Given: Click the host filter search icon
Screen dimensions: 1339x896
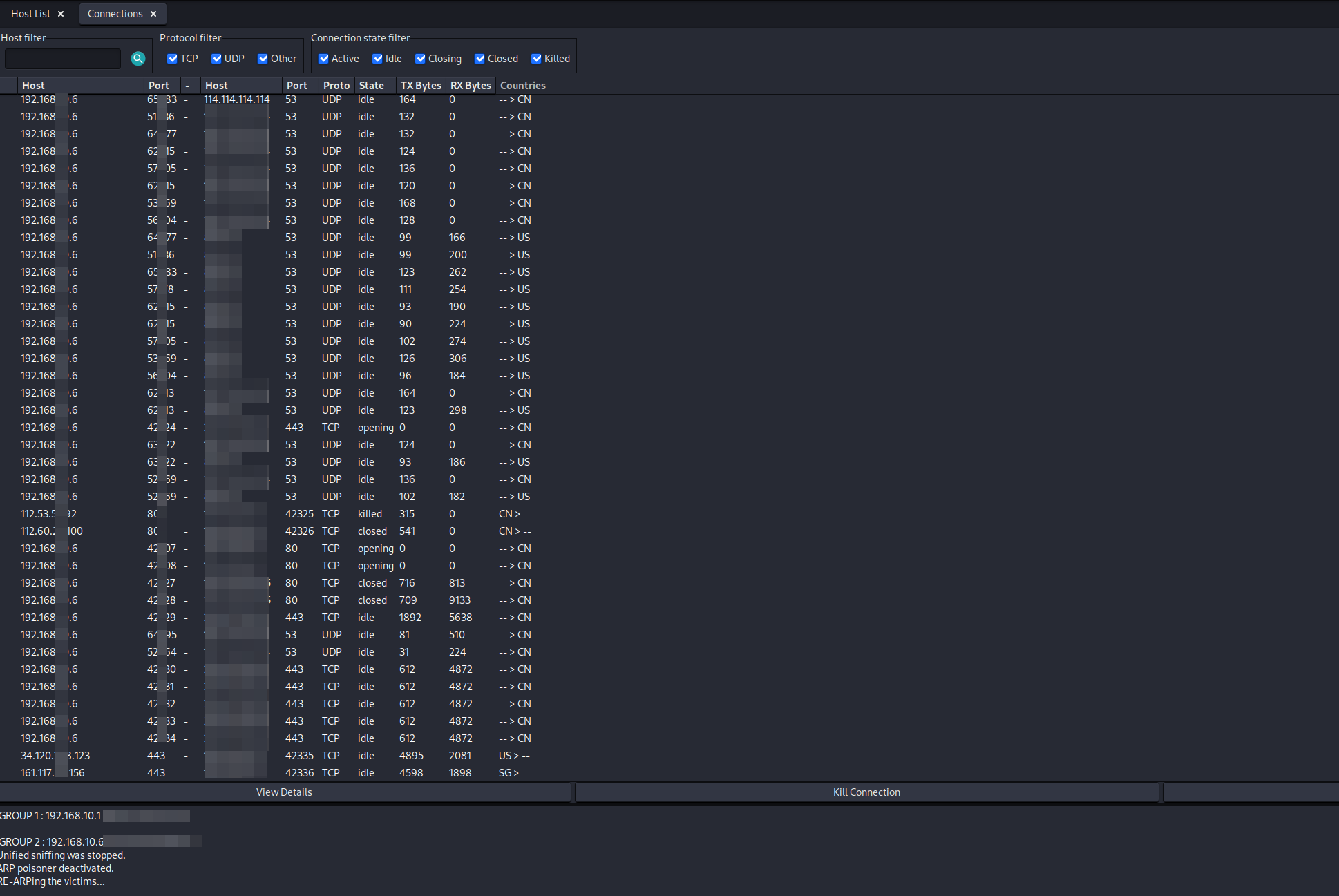Looking at the screenshot, I should [138, 59].
